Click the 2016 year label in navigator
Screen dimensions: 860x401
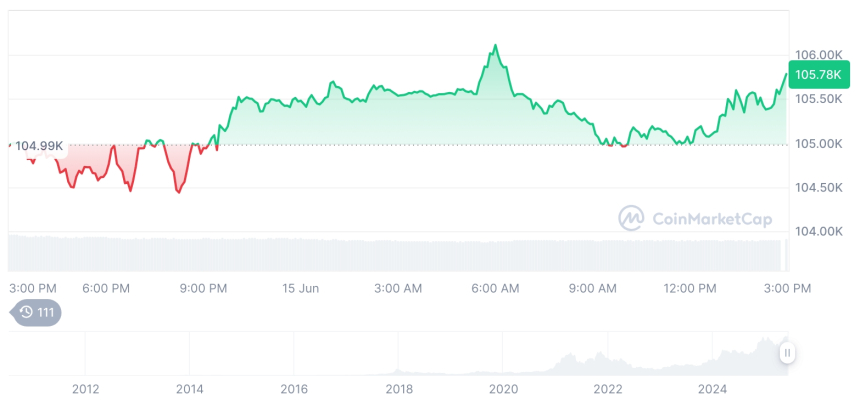pos(294,389)
